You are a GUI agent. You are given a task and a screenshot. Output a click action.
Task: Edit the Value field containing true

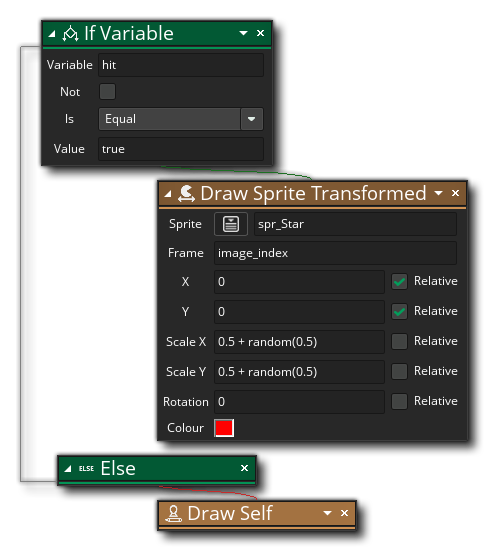pos(181,149)
